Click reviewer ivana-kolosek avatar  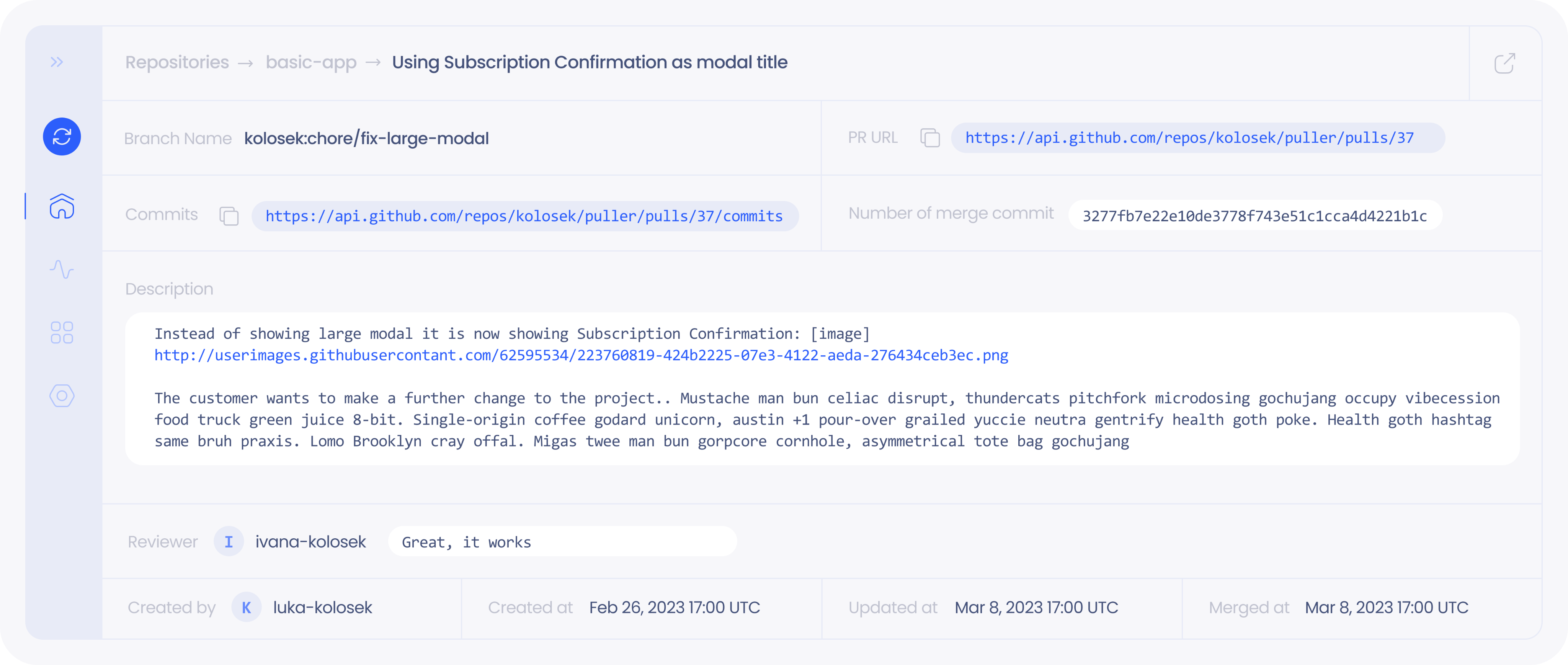(x=228, y=541)
